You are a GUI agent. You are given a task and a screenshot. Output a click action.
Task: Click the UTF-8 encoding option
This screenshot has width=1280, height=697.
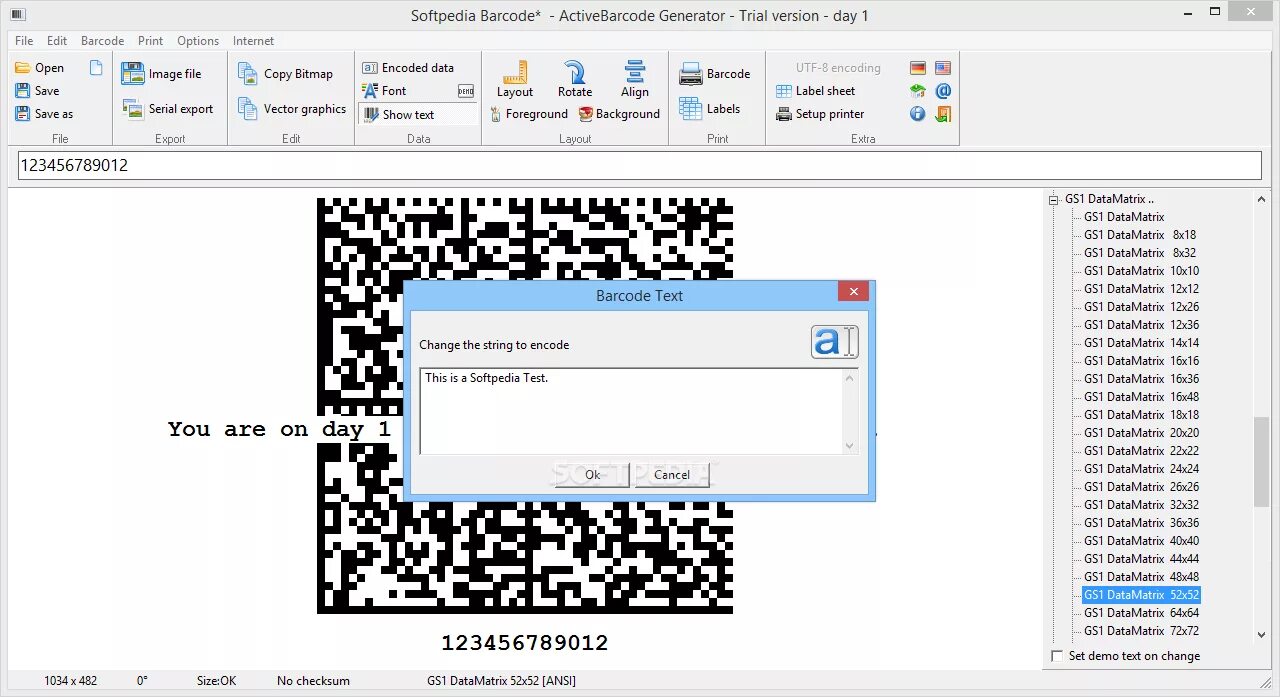tap(838, 68)
